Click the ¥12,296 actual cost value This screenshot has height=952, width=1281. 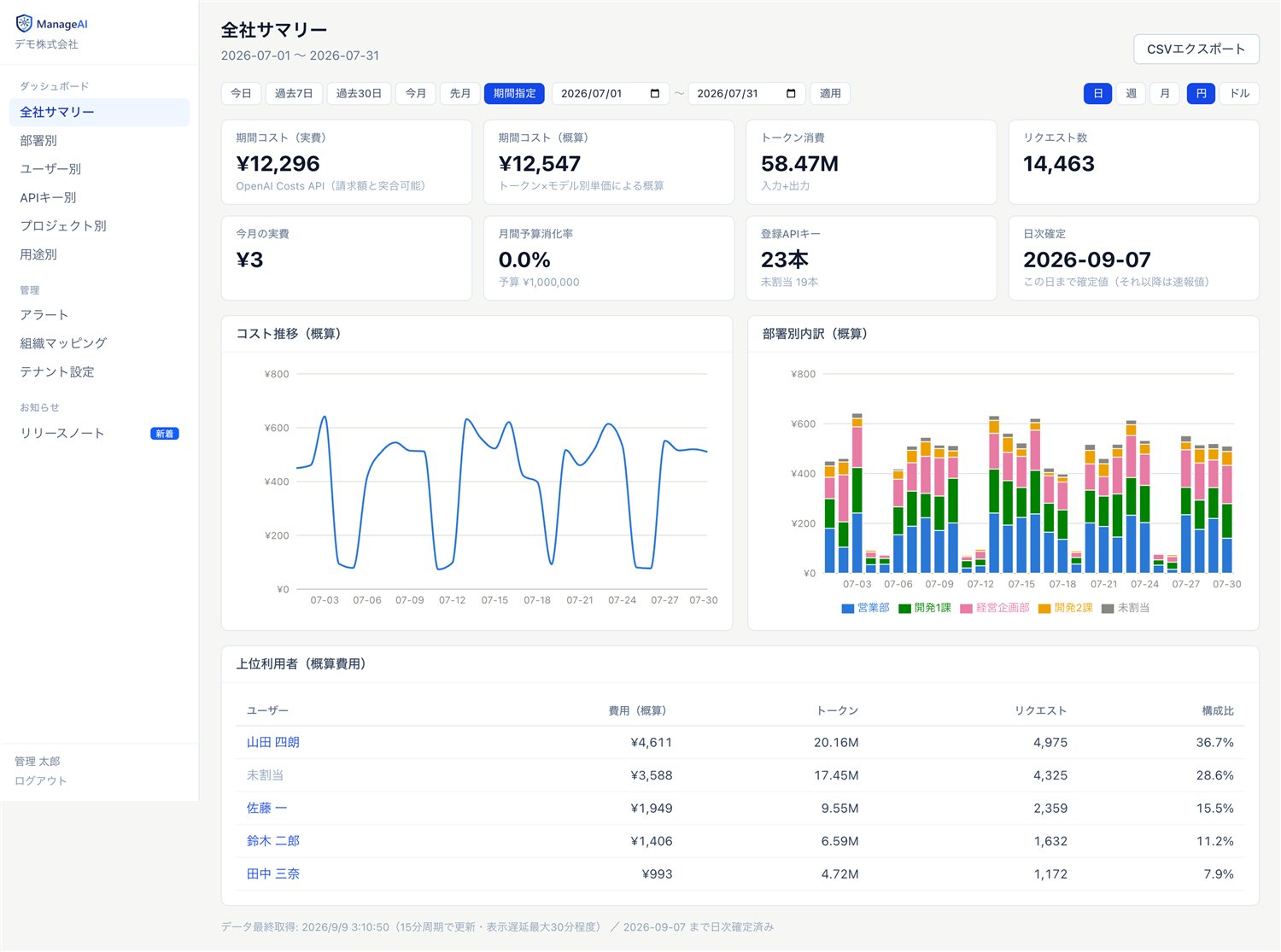coord(278,164)
